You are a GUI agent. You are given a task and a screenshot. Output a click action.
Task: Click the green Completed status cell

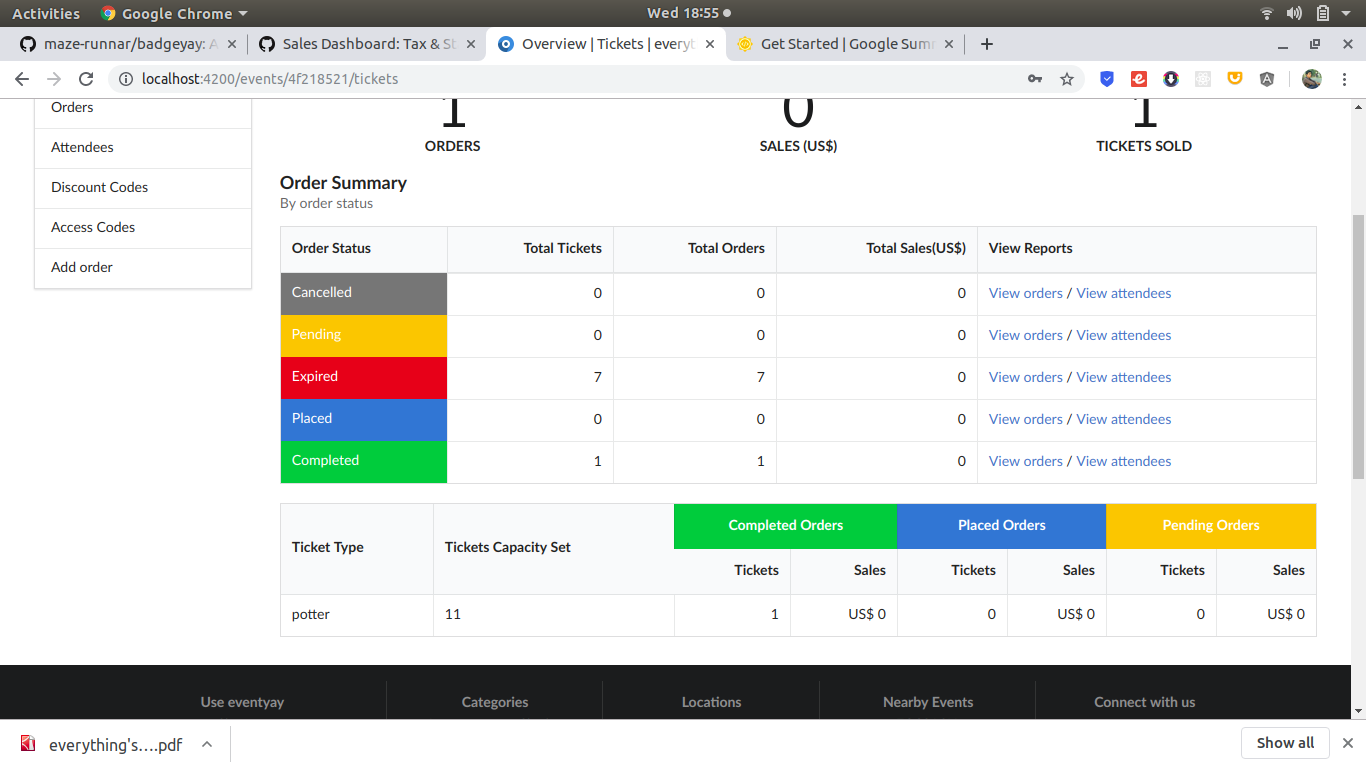point(364,461)
